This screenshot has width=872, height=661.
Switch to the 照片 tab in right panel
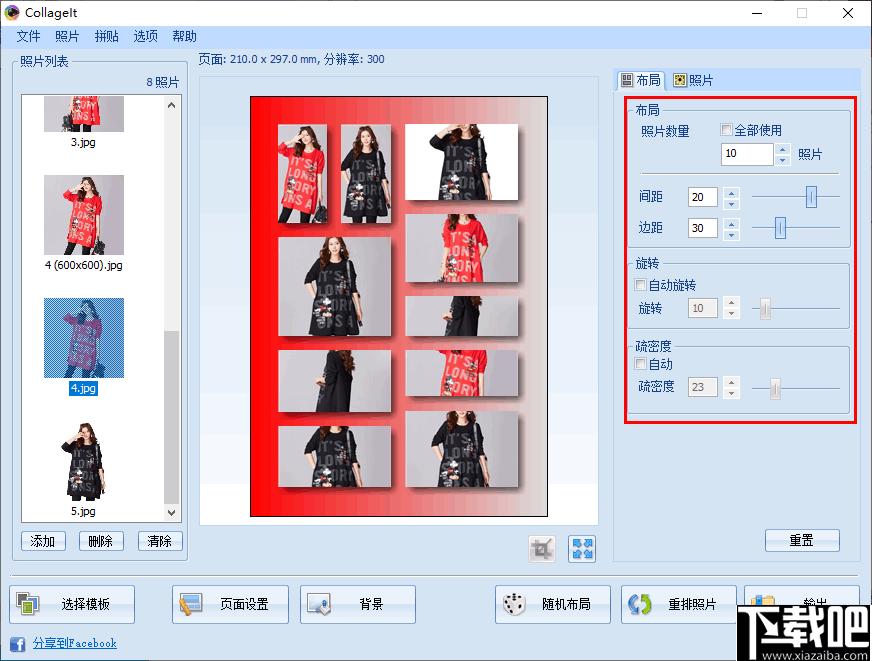[693, 81]
